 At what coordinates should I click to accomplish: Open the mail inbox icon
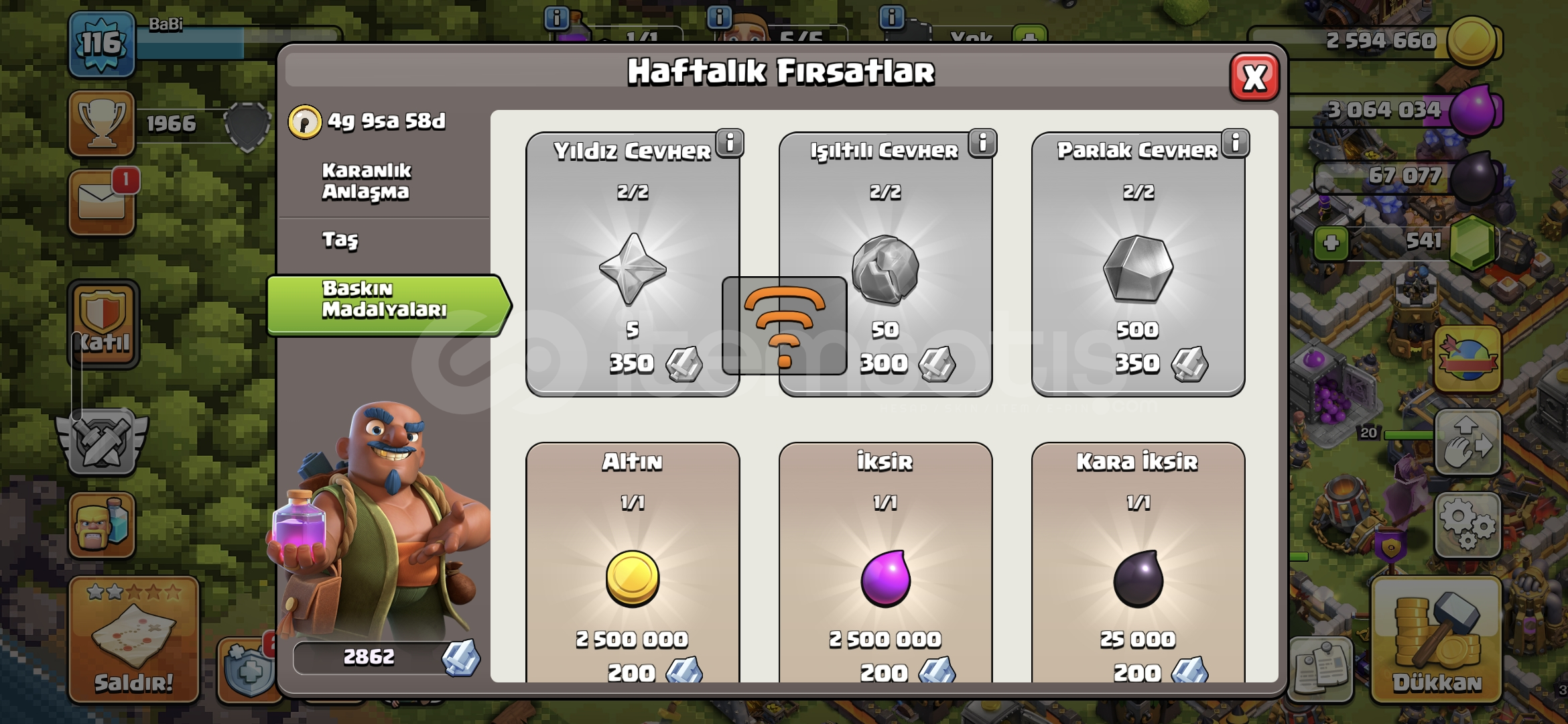click(102, 202)
